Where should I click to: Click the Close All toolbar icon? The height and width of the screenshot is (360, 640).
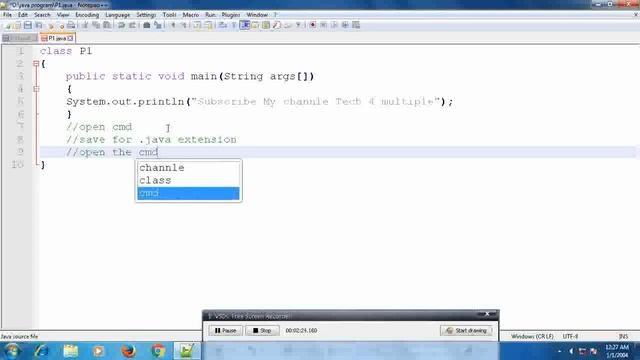[61, 25]
